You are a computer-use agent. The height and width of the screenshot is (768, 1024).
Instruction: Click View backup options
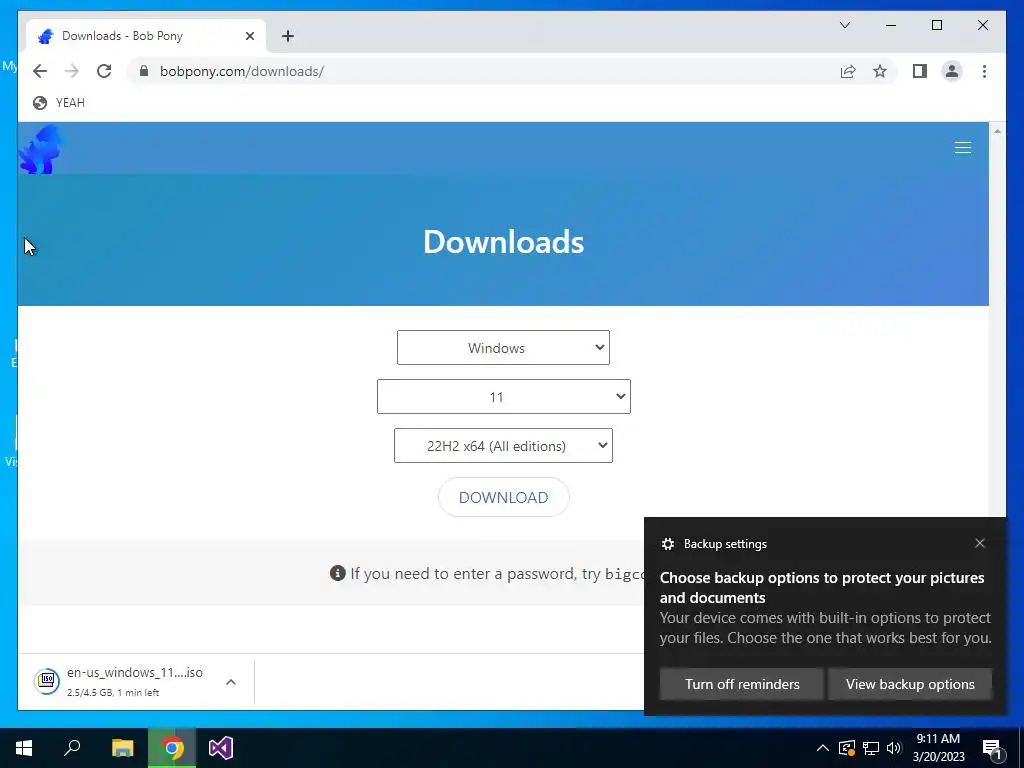pyautogui.click(x=910, y=684)
